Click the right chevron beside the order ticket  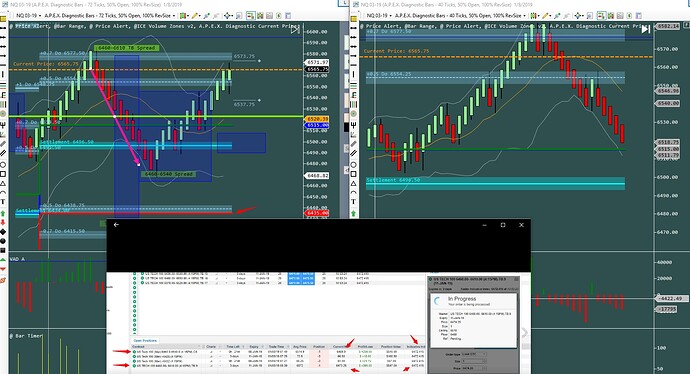point(525,333)
